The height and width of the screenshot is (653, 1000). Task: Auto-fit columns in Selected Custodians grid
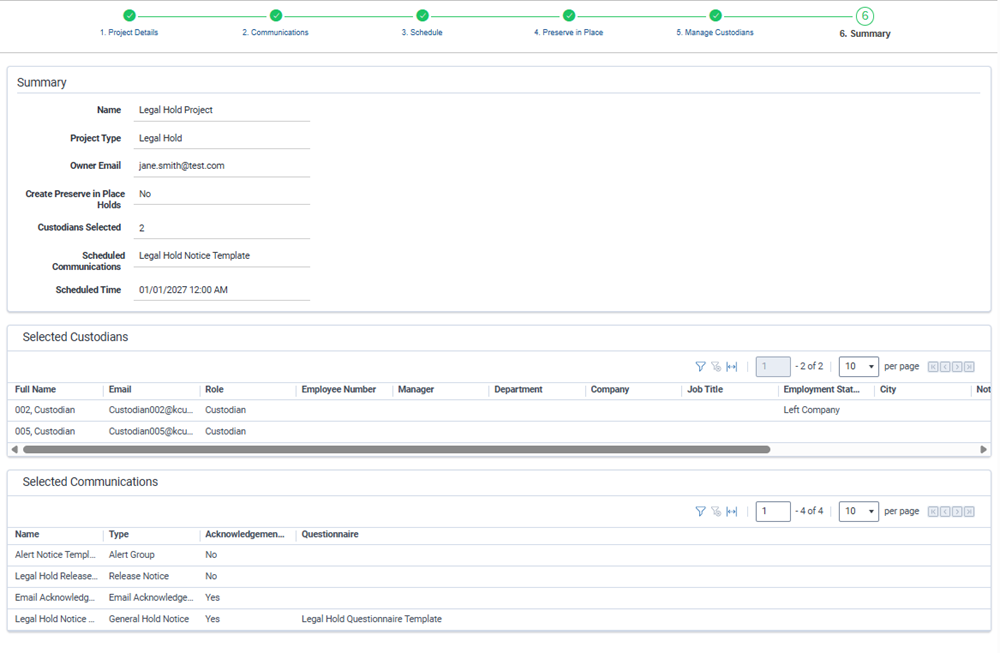point(732,367)
